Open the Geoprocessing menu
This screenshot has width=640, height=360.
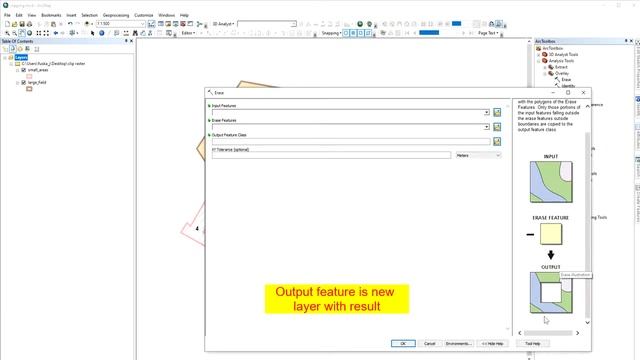coord(116,15)
